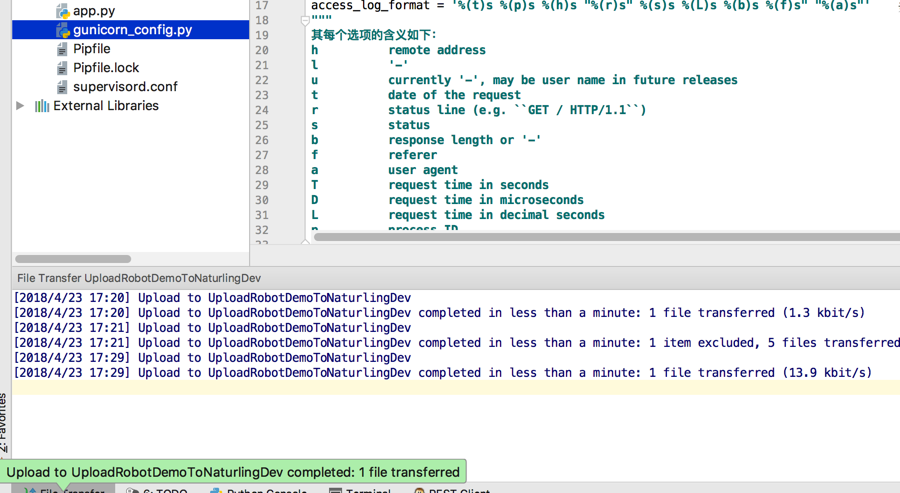900x493 pixels.
Task: Click the 13.9 kbit/s log entry
Action: coord(443,372)
